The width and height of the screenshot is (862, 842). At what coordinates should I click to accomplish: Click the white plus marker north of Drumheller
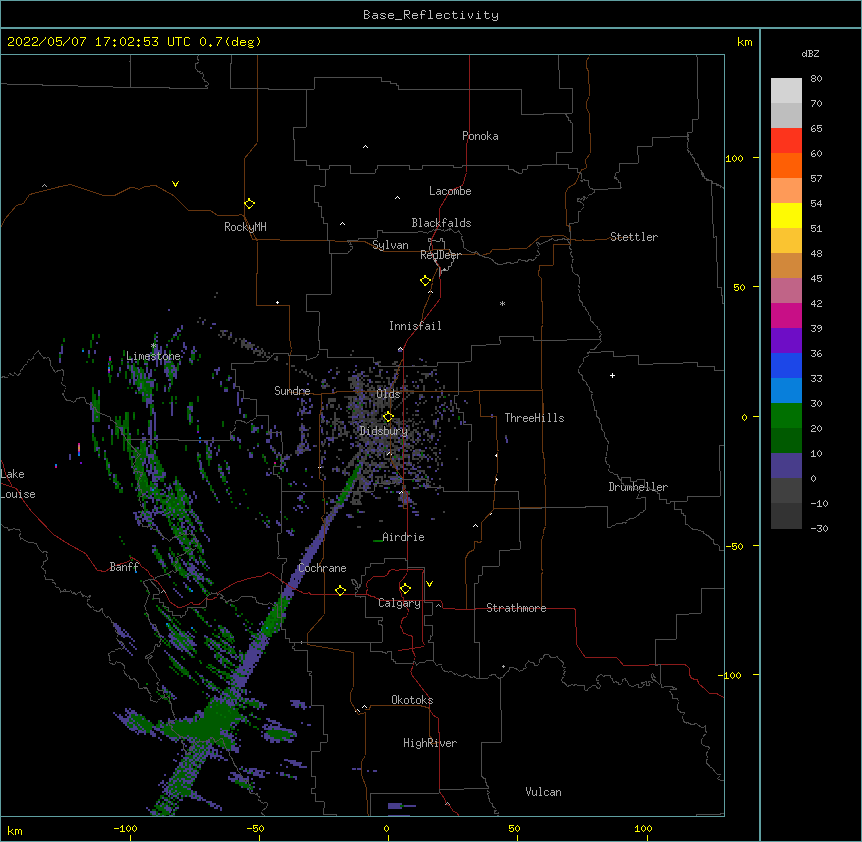tap(612, 375)
